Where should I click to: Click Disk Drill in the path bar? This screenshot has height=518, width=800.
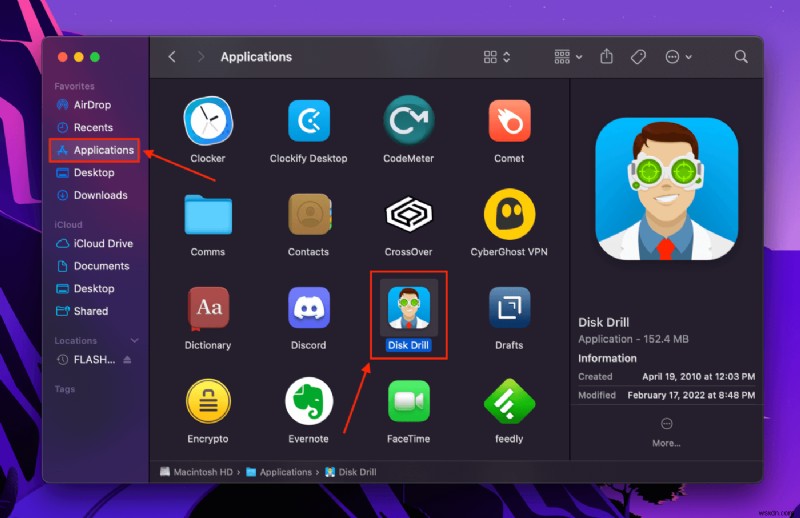pos(351,472)
